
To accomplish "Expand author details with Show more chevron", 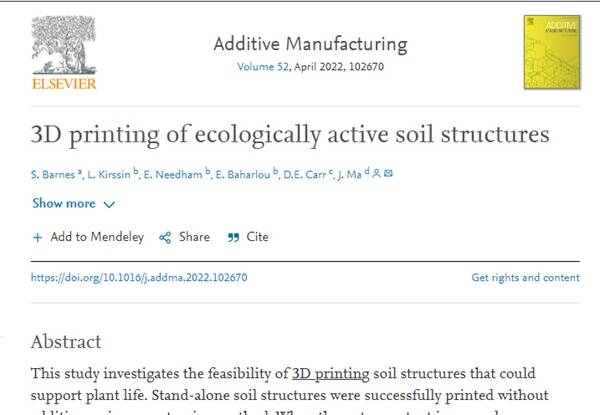I will [x=109, y=204].
